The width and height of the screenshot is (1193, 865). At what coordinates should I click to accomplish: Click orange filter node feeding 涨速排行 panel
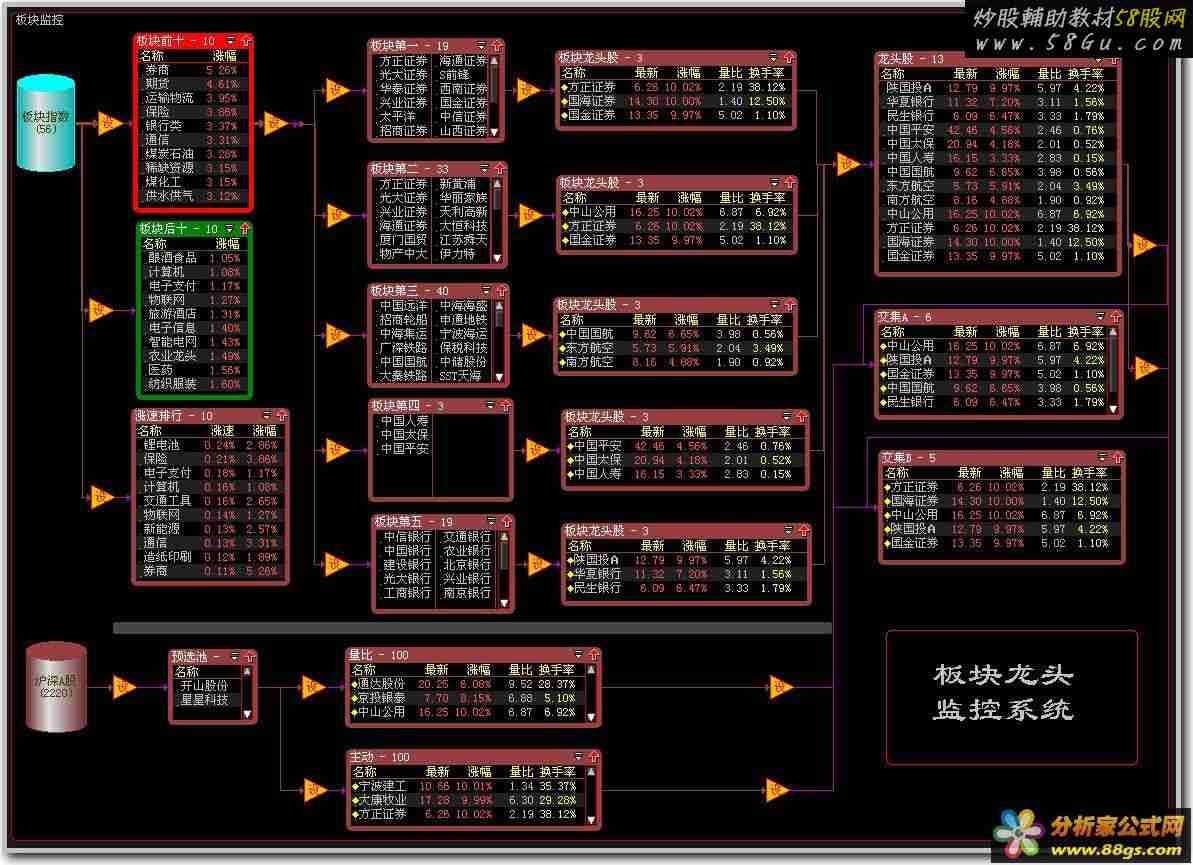click(101, 498)
